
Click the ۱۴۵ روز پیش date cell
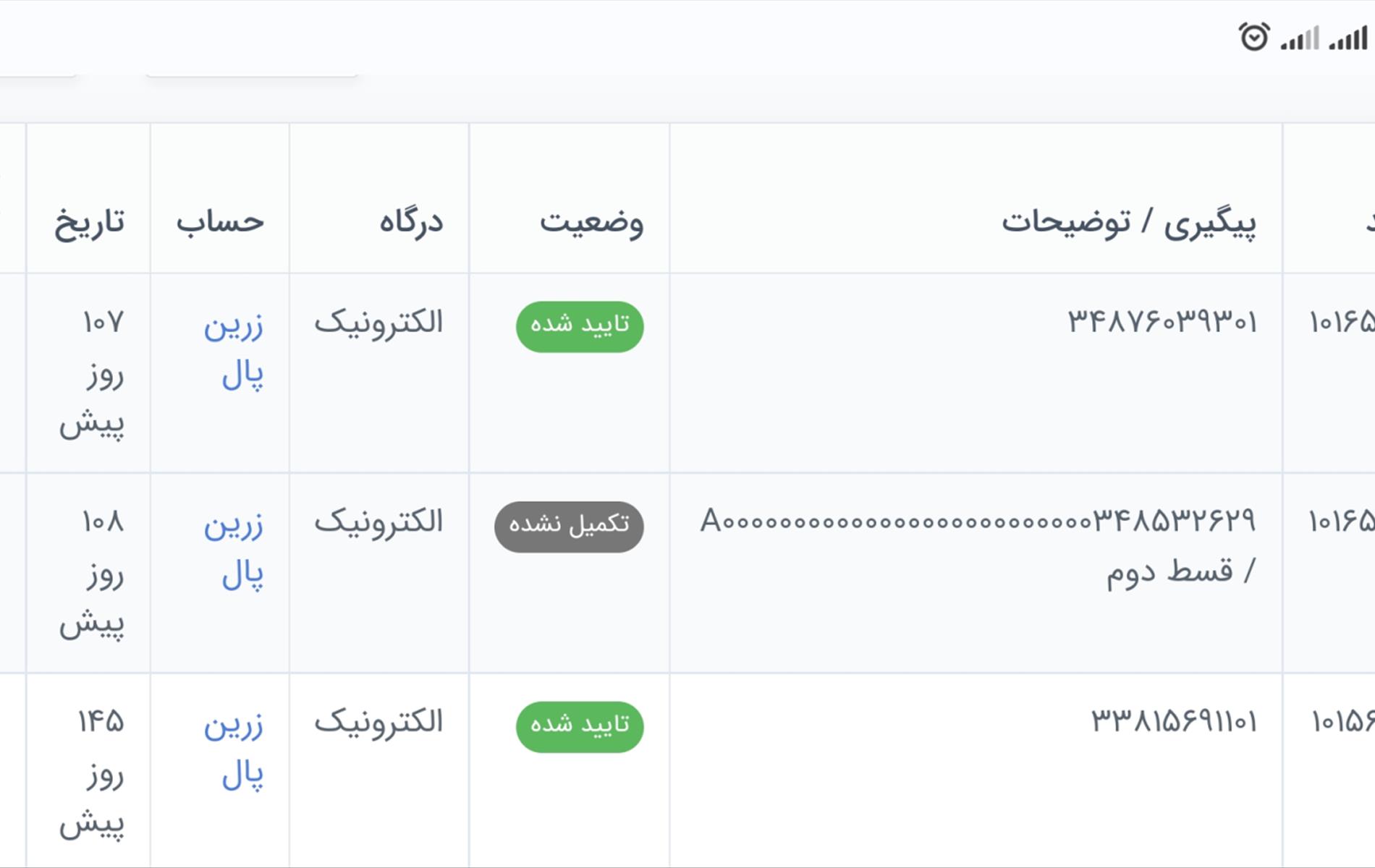(x=92, y=772)
